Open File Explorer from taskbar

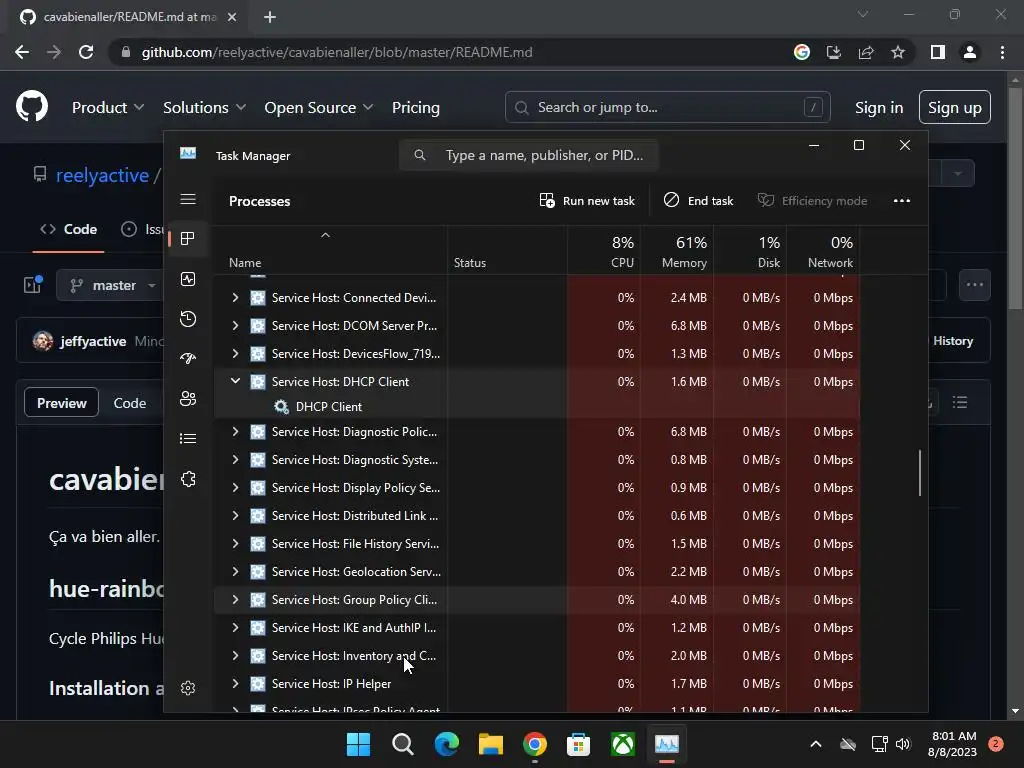pyautogui.click(x=490, y=744)
